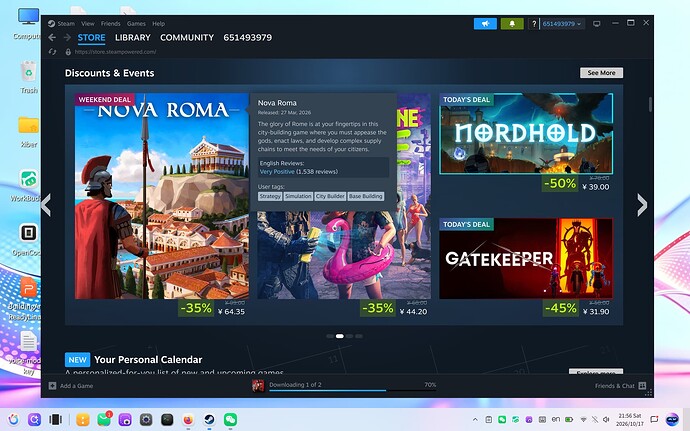Select the second carousel page dot
Screen dimensions: 690x431
point(340,336)
